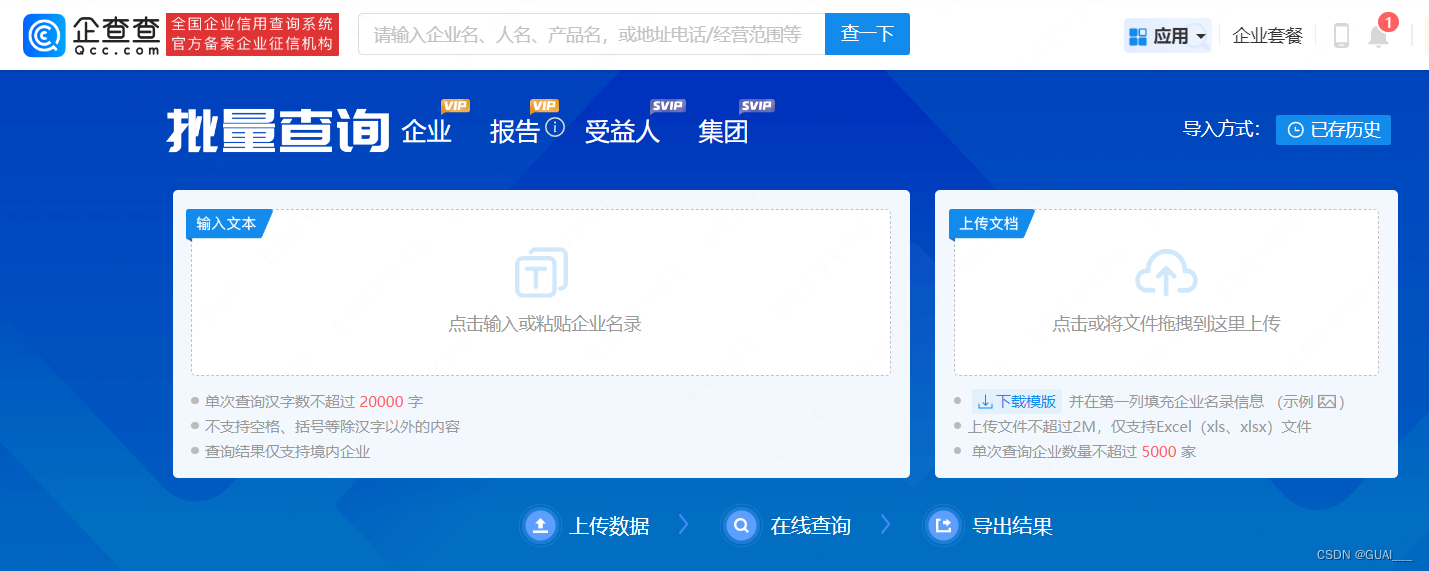Open the 应用 apps grid icon
Image resolution: width=1429 pixels, height=571 pixels.
point(1137,36)
